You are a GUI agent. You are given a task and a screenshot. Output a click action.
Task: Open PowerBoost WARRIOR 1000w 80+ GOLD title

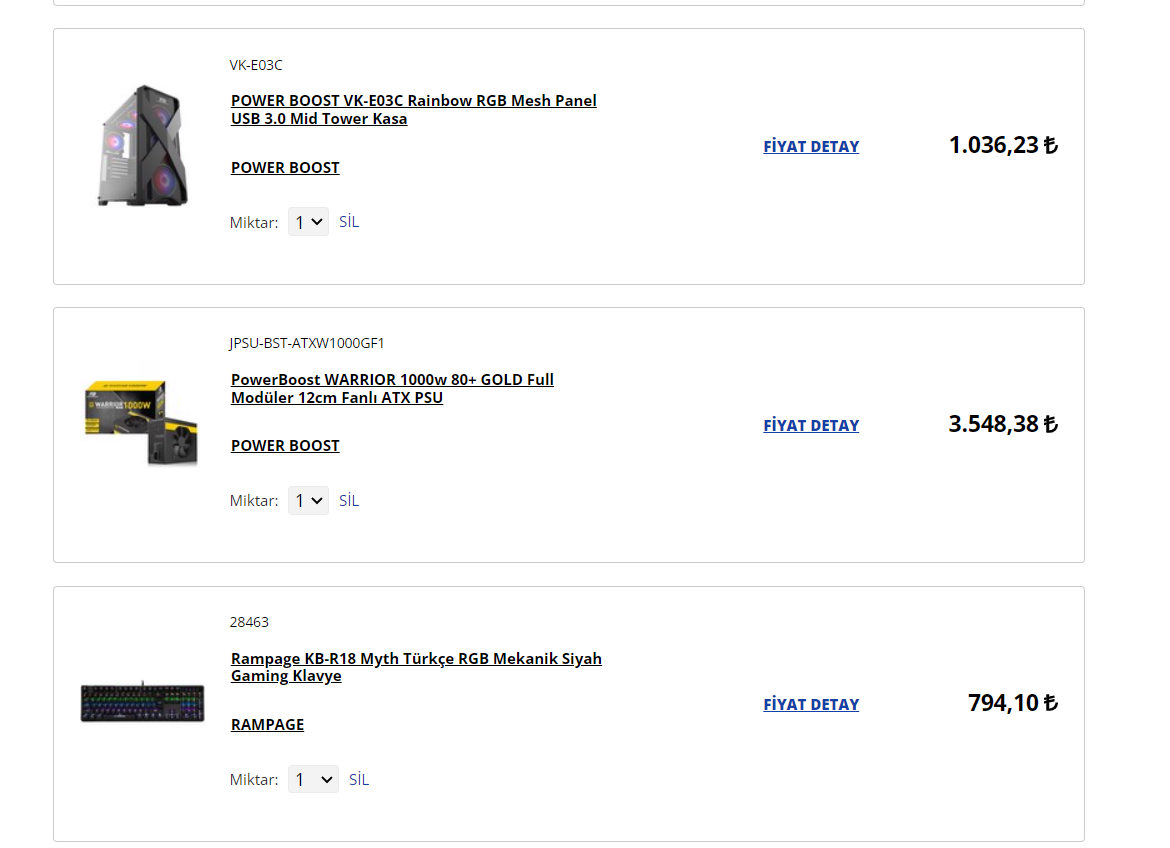coord(392,388)
